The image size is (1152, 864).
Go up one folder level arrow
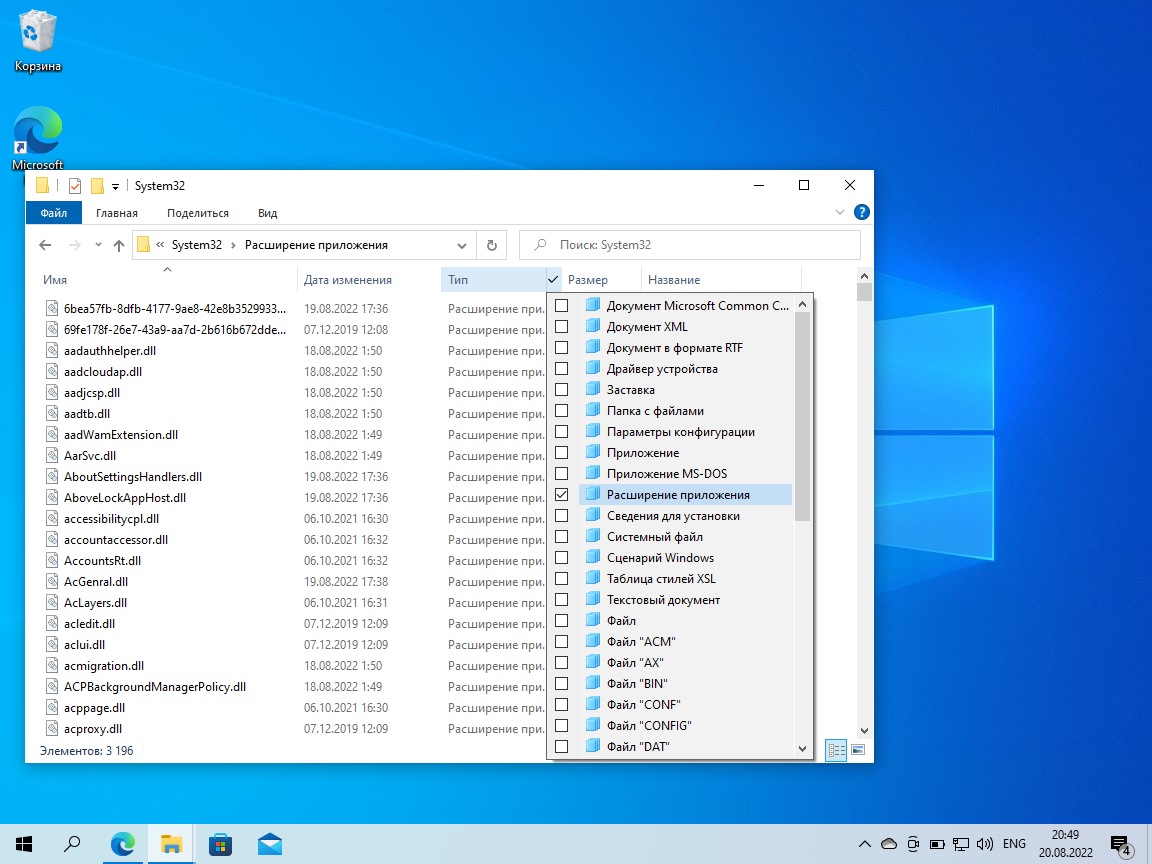click(119, 245)
